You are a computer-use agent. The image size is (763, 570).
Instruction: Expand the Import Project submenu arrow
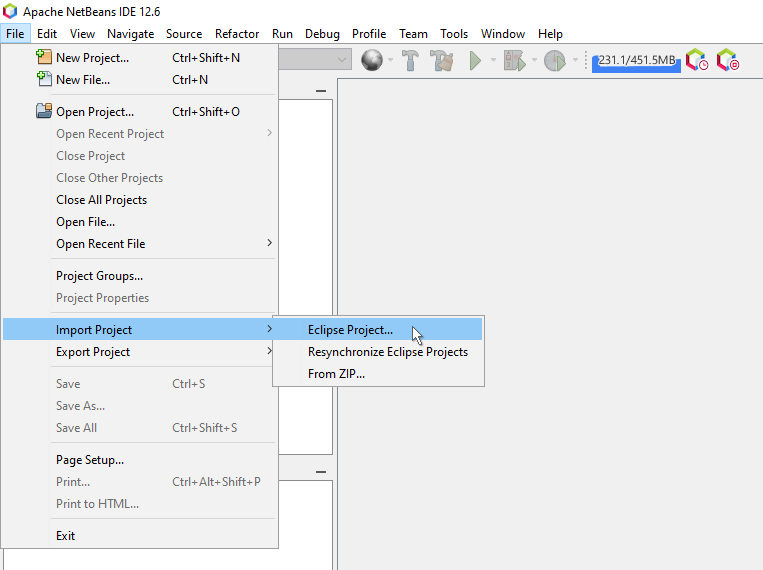(270, 329)
